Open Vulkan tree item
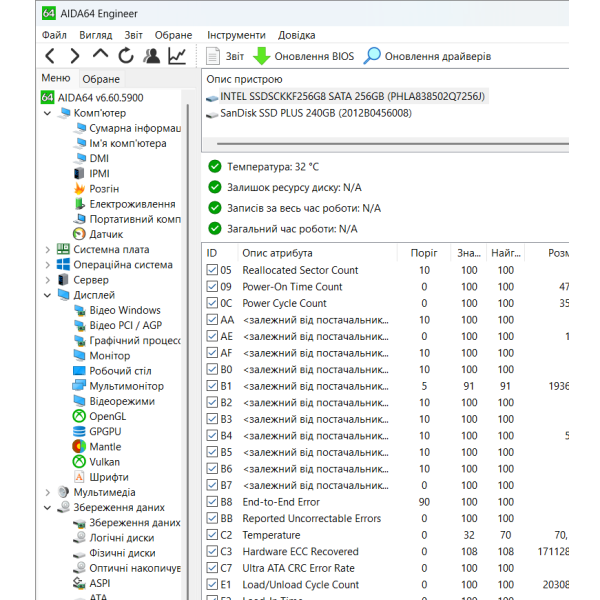Screen dimensions: 600x600 coord(96,462)
